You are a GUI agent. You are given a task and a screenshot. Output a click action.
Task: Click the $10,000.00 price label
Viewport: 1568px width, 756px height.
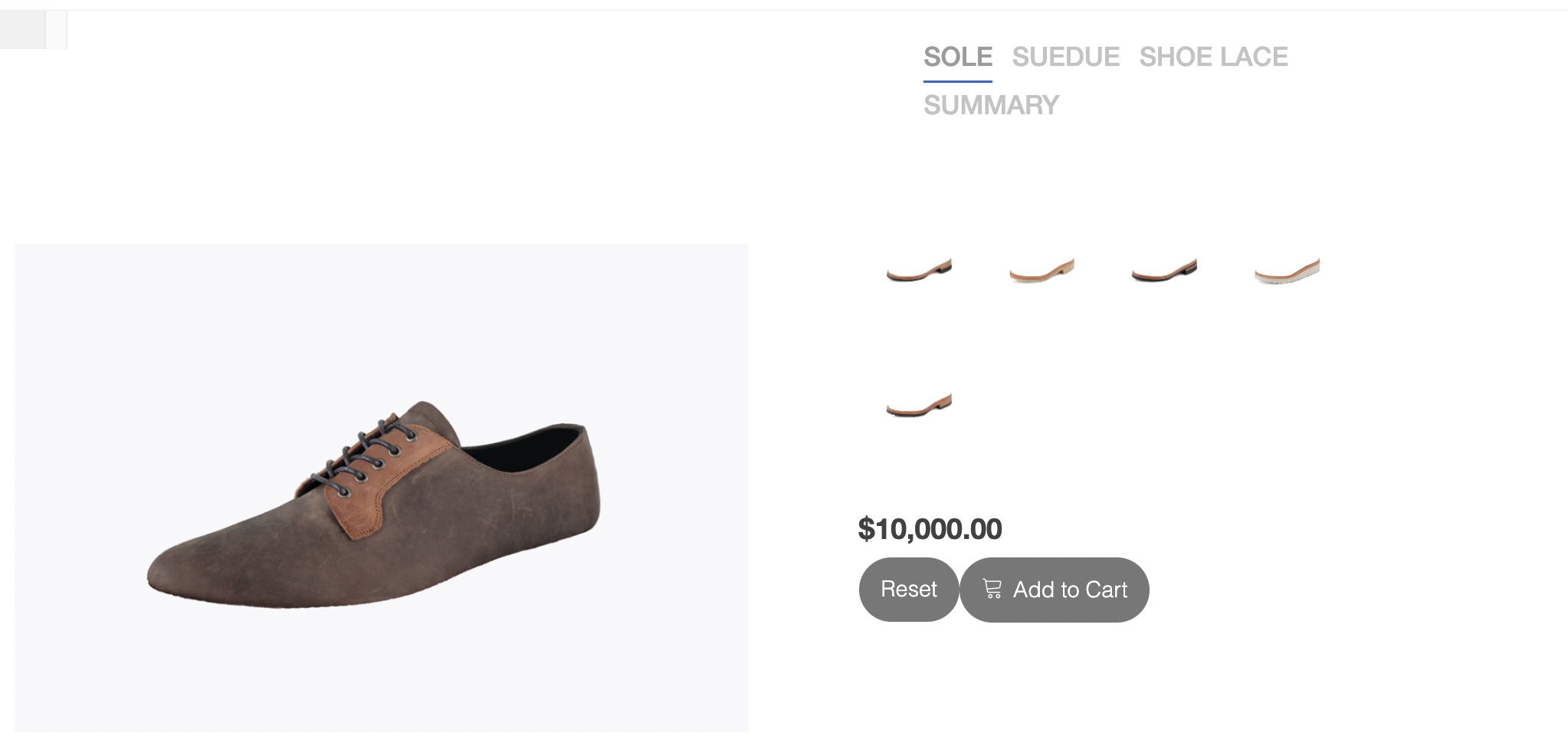tap(930, 529)
